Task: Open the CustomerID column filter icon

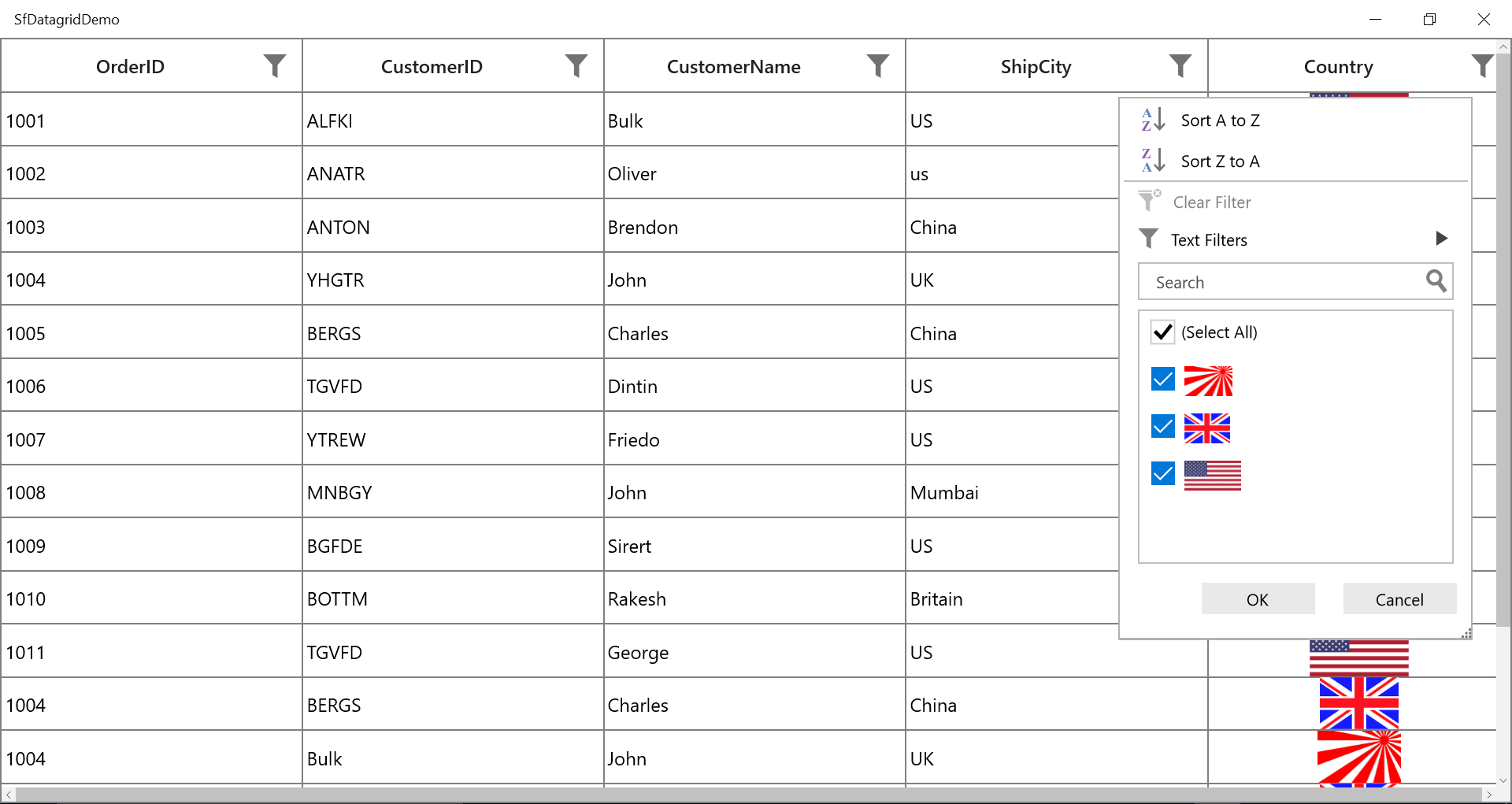Action: (x=576, y=66)
